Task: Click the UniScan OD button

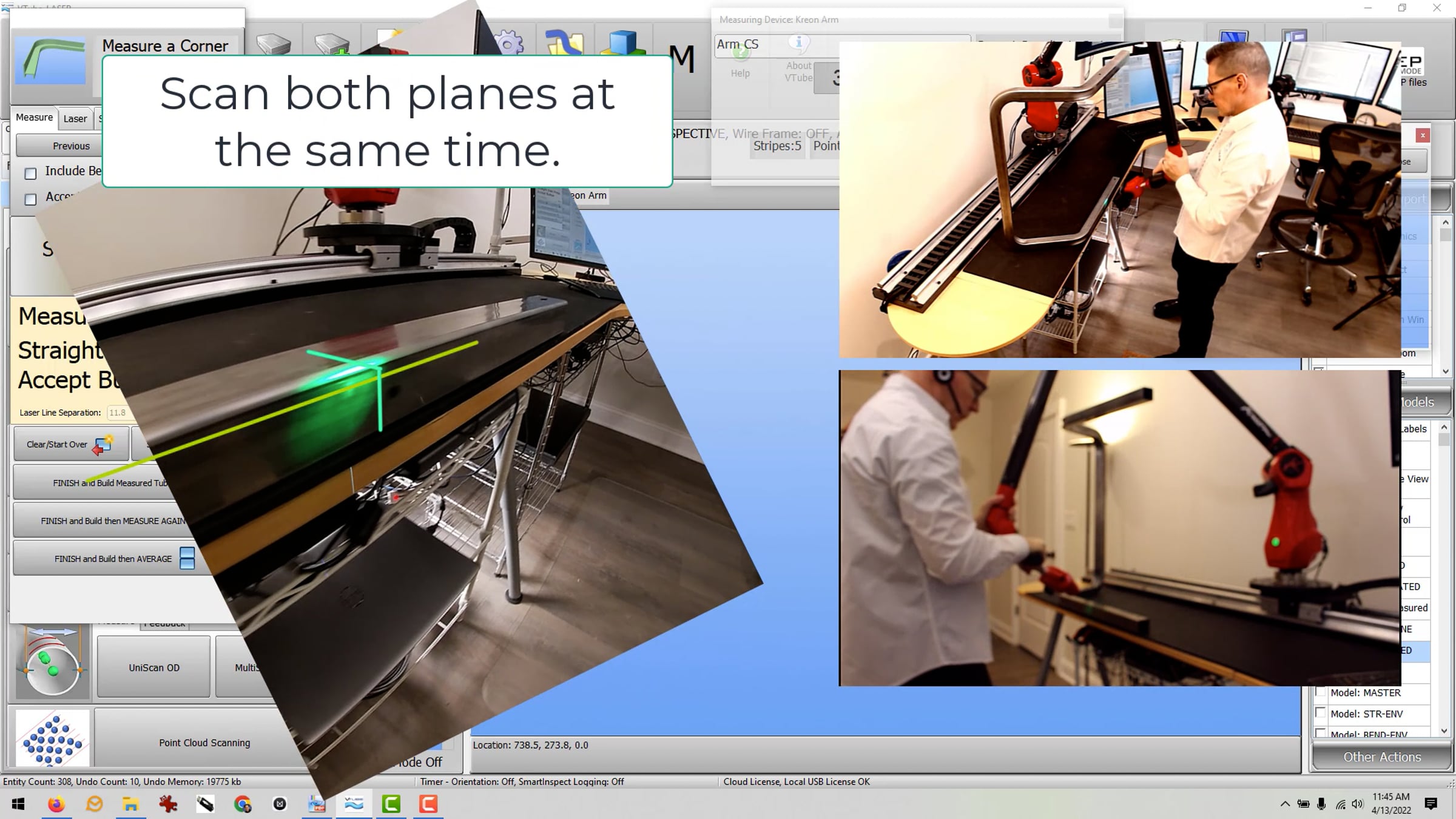Action: (154, 667)
